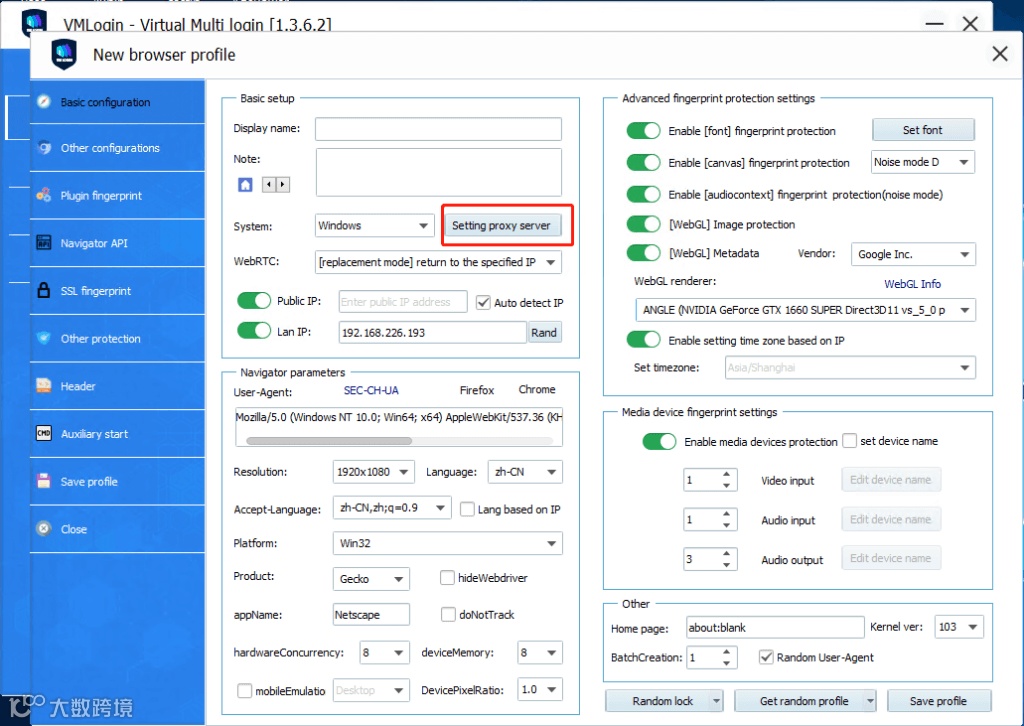Open the Vendor Google Inc. dropdown
This screenshot has width=1024, height=726.
point(913,254)
